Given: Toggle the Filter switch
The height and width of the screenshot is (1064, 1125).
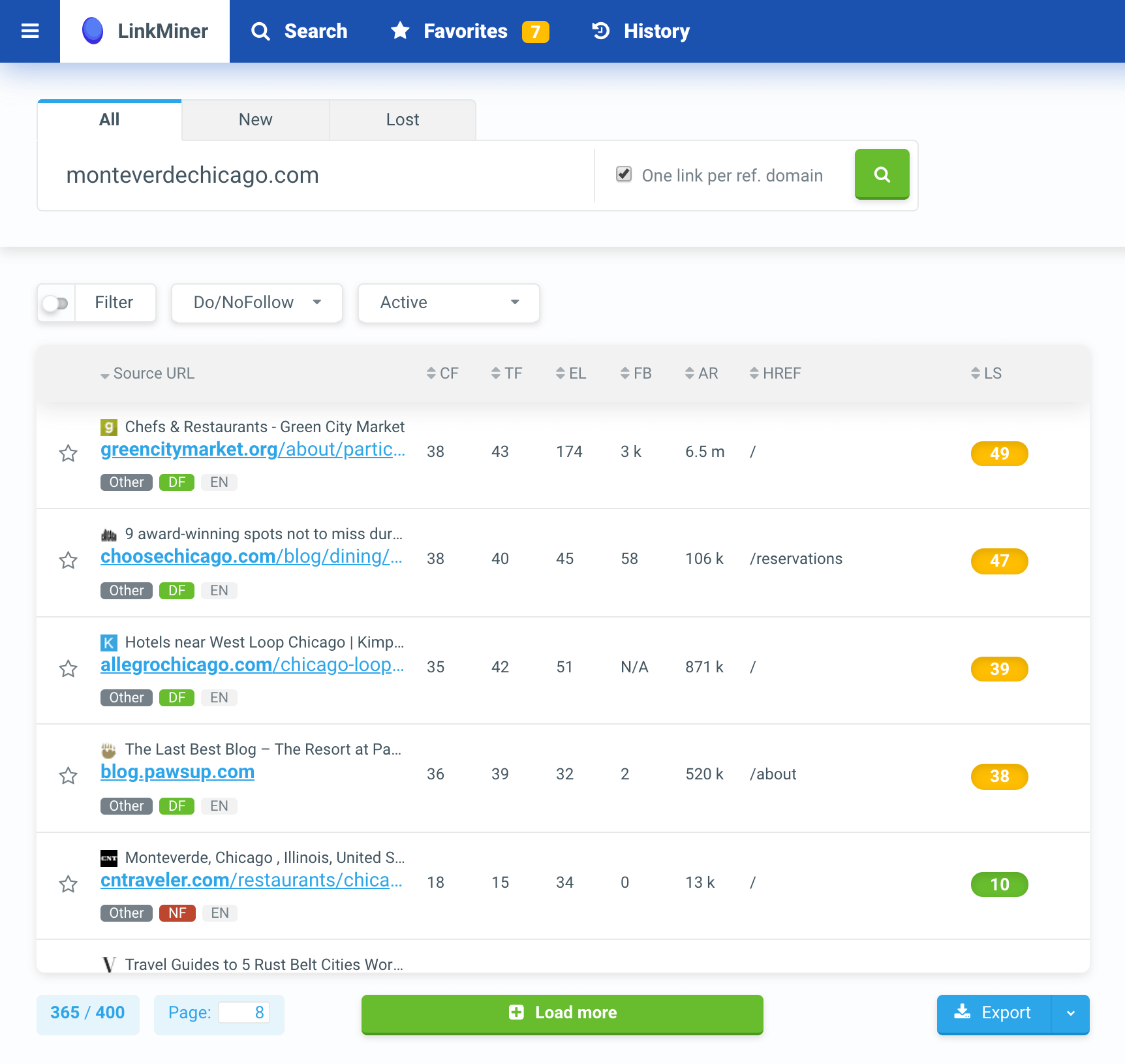Looking at the screenshot, I should [55, 303].
